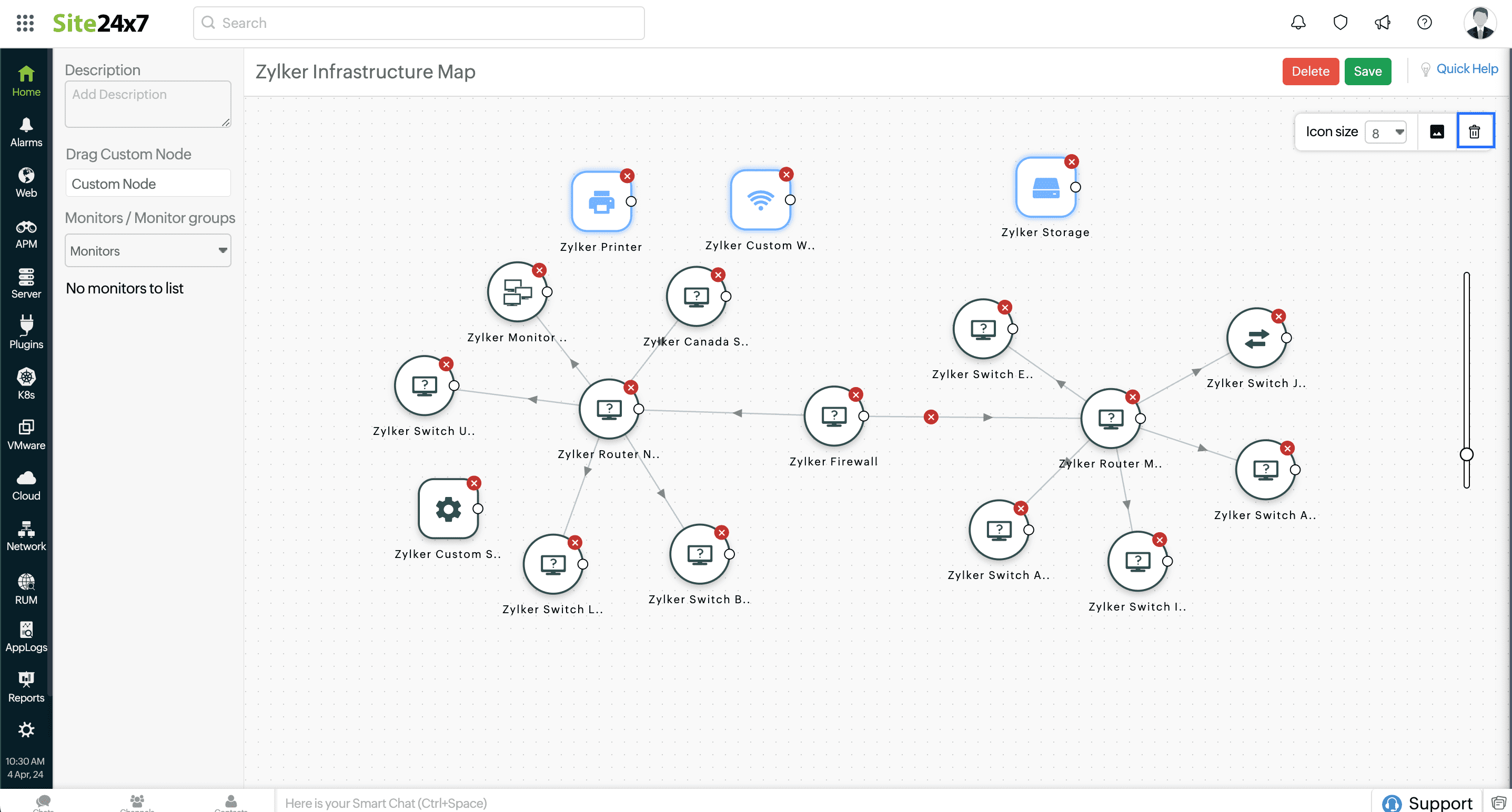1512x812 pixels.
Task: Open the Chats icon in bottom bar
Action: tap(44, 803)
